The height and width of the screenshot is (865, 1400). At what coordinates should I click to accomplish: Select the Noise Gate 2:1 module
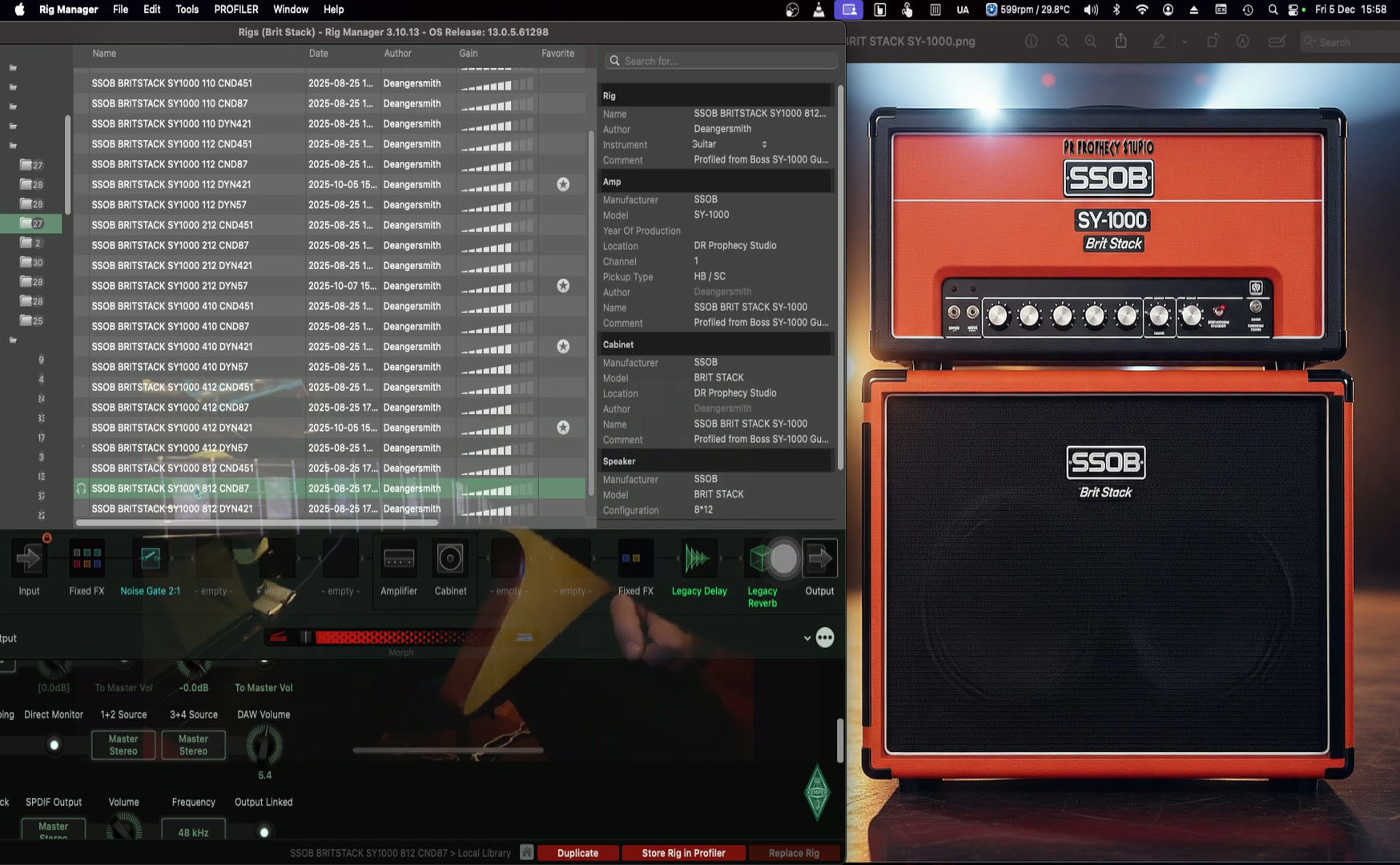coord(150,558)
